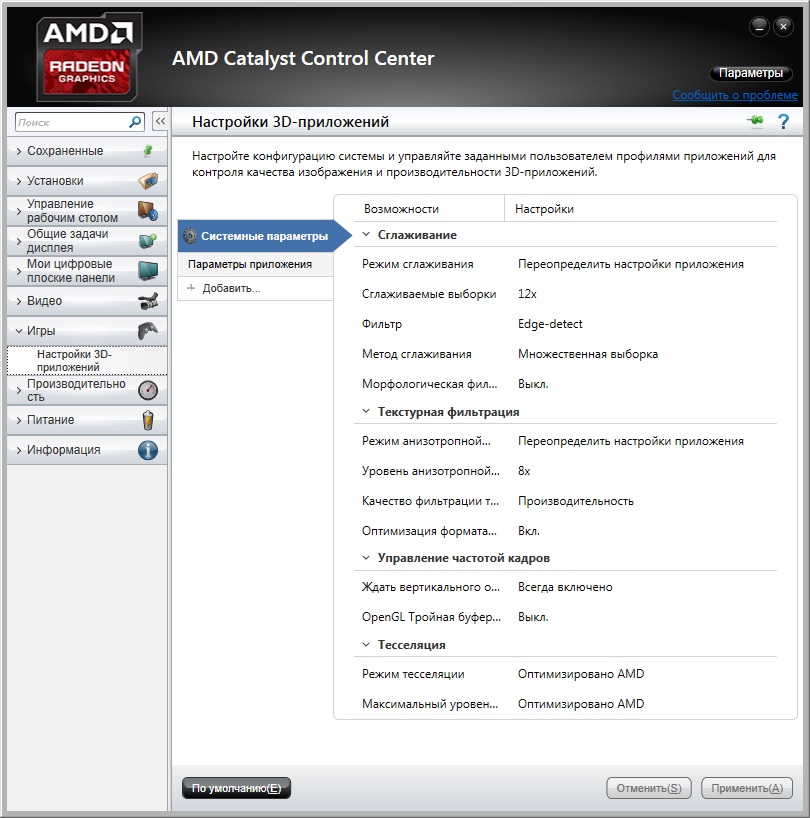Select Системные параметры tab

click(x=263, y=237)
